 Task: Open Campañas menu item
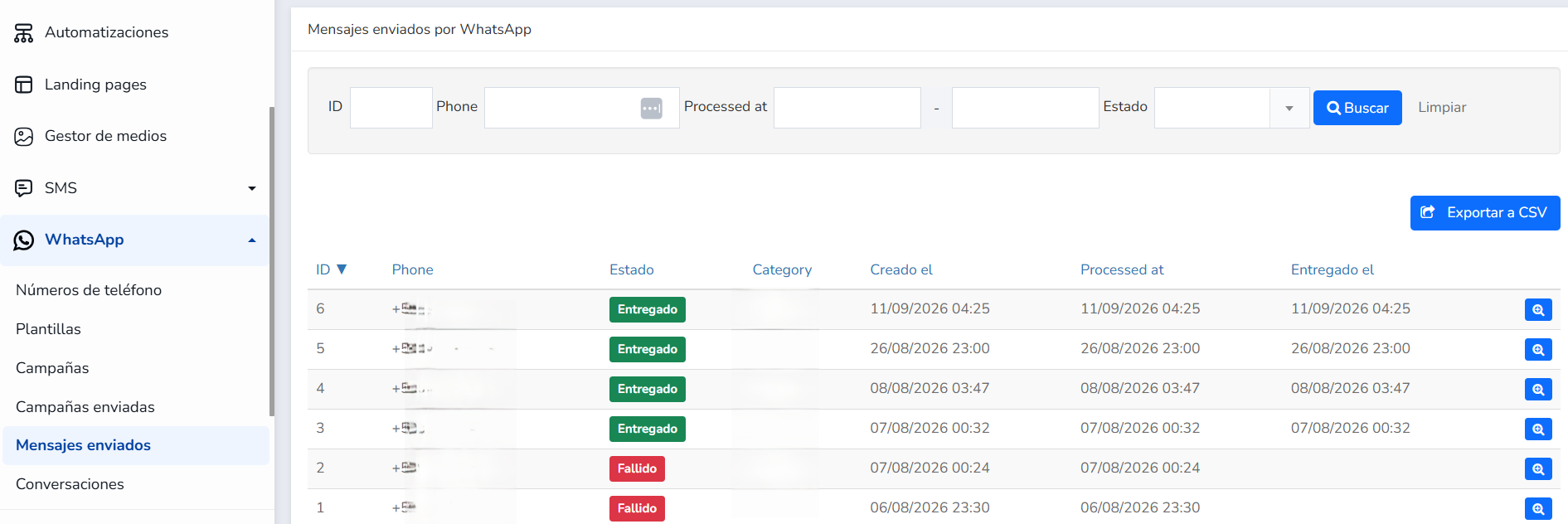(x=52, y=368)
